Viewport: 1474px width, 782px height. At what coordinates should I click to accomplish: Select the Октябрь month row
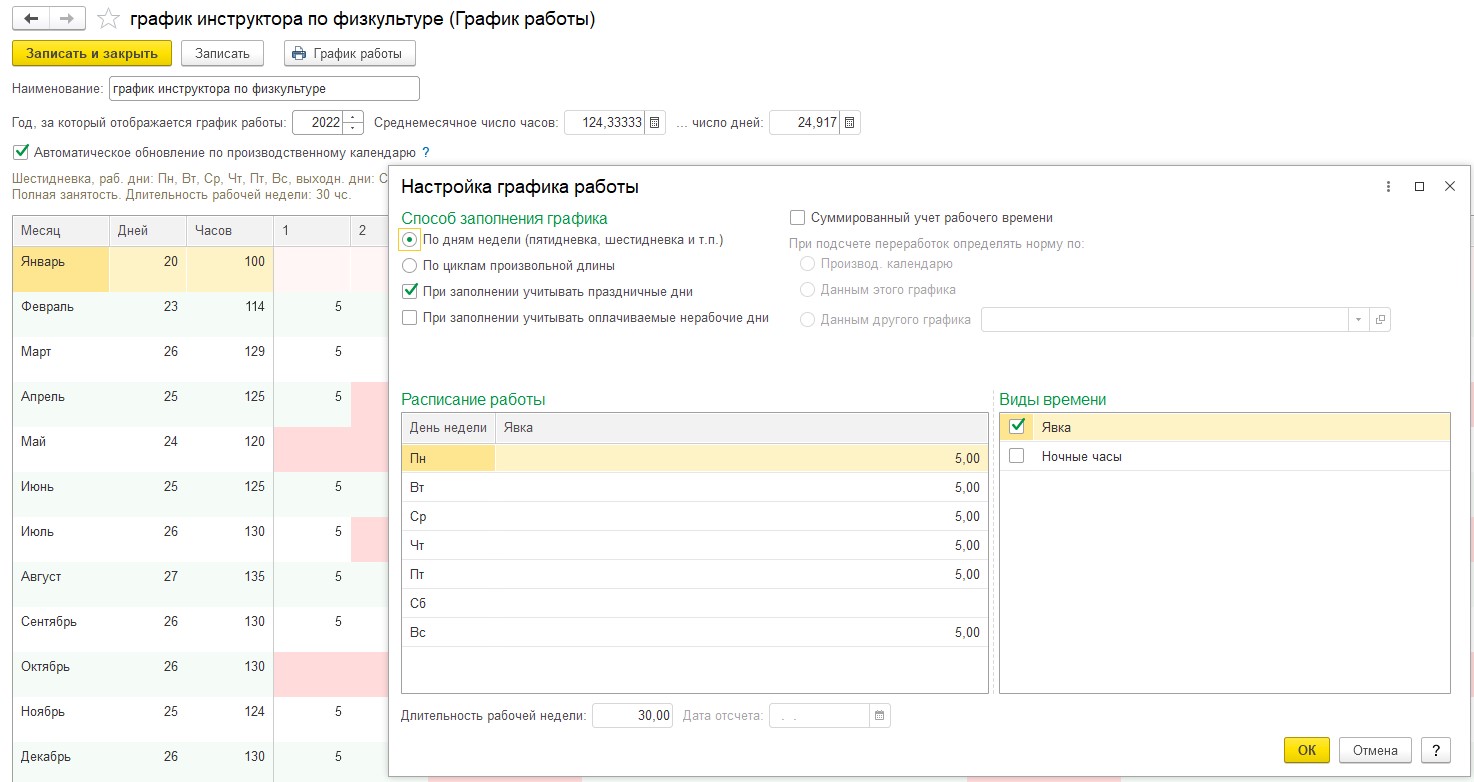200,674
